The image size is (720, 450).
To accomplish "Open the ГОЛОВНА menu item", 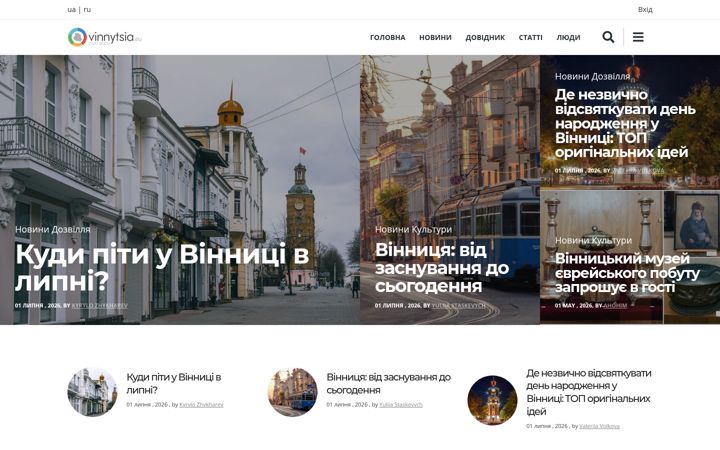I will [388, 37].
